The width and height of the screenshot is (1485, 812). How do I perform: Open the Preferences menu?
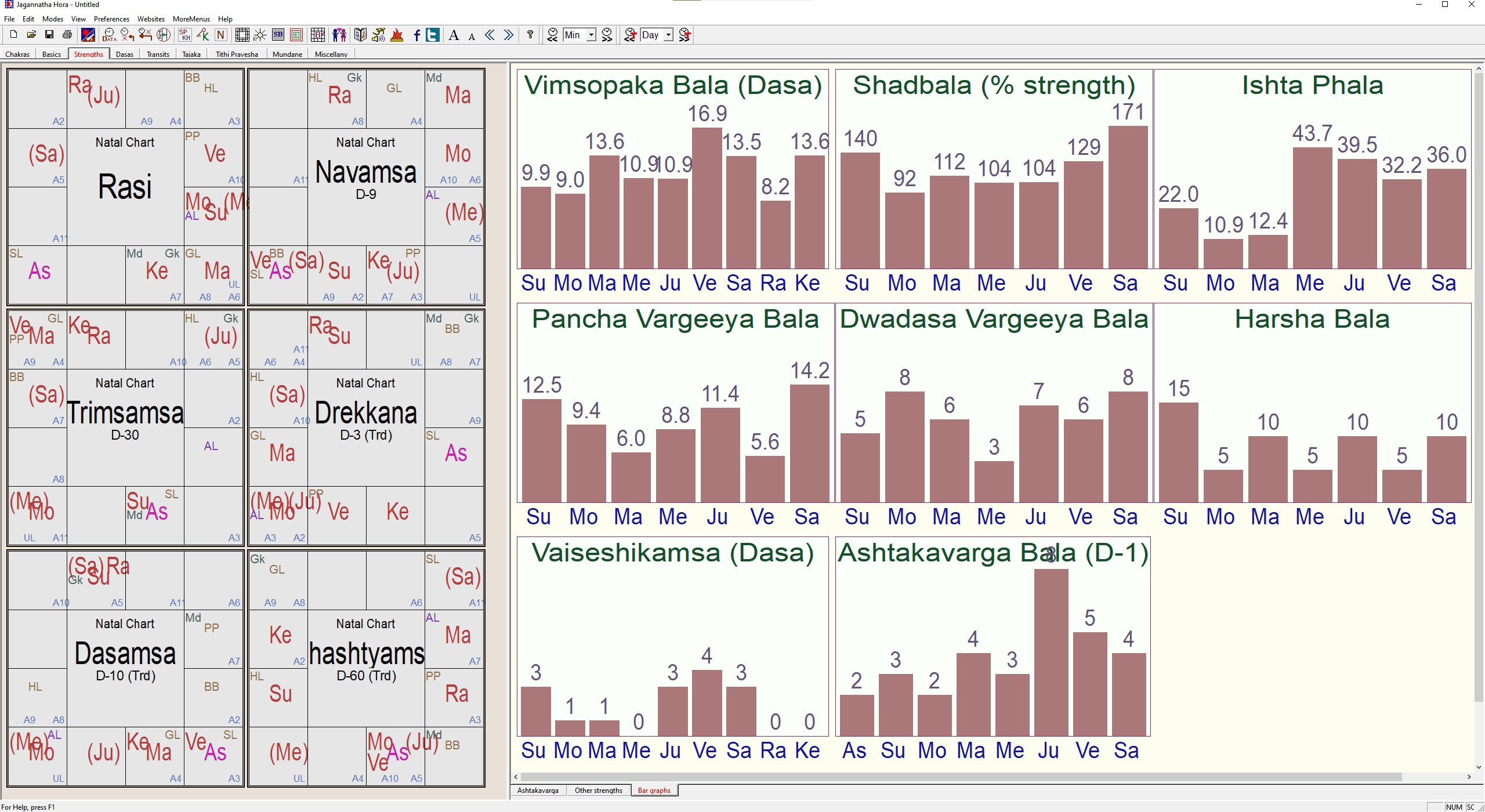click(x=111, y=19)
